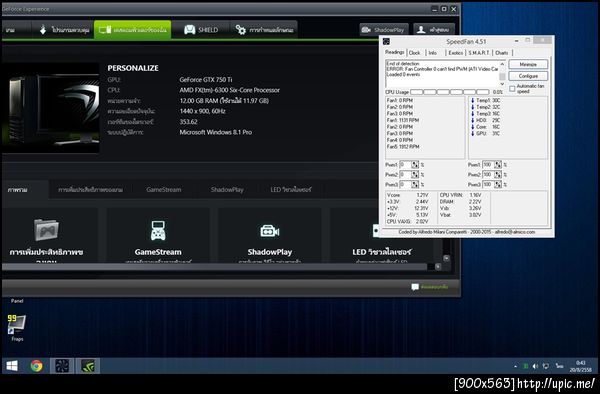This screenshot has width=600, height=394.
Task: Open the Windows Start button
Action: tap(12, 366)
